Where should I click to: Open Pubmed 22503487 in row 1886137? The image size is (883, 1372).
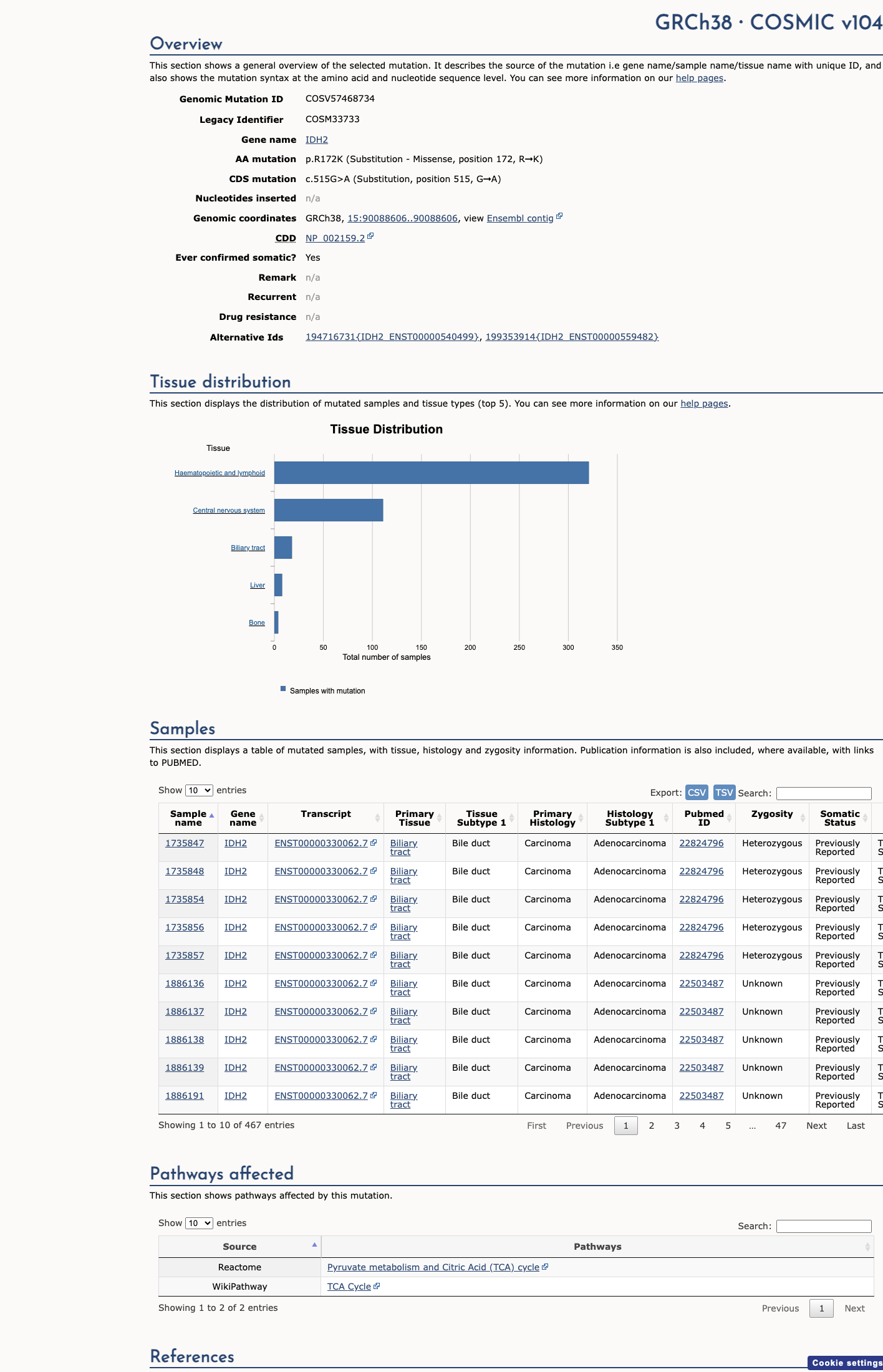click(702, 1012)
